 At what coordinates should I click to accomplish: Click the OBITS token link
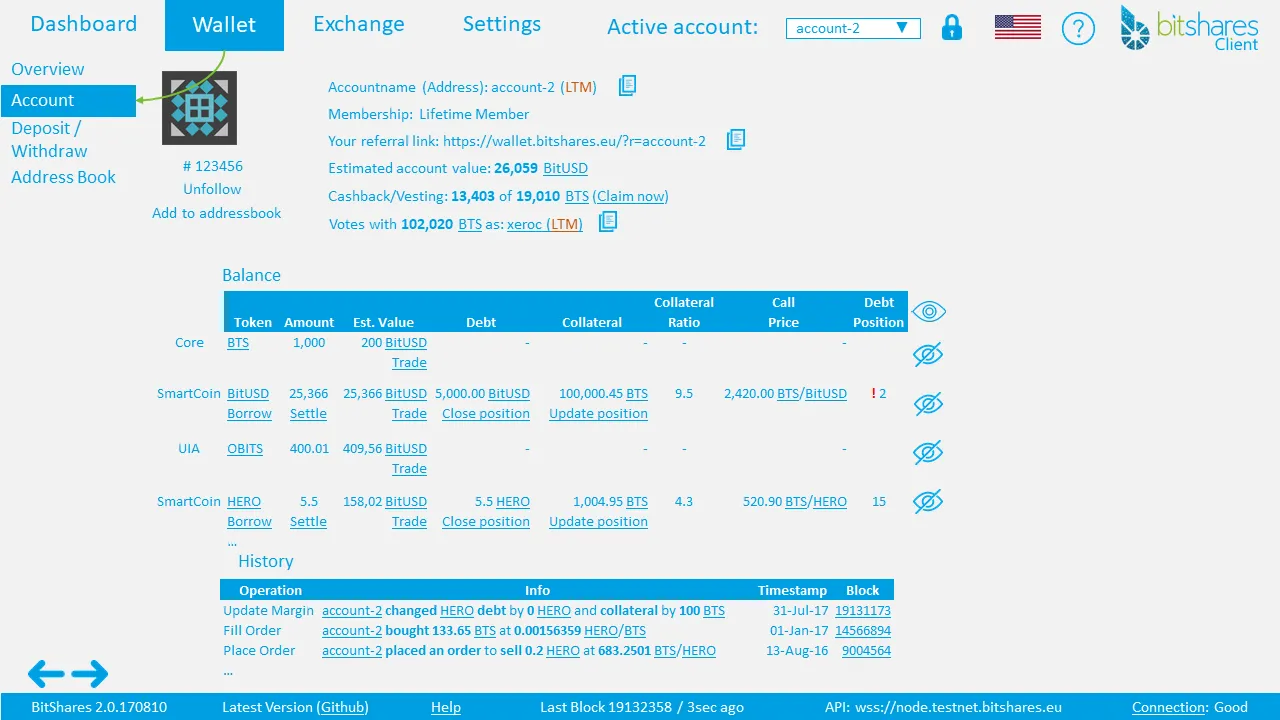[245, 448]
